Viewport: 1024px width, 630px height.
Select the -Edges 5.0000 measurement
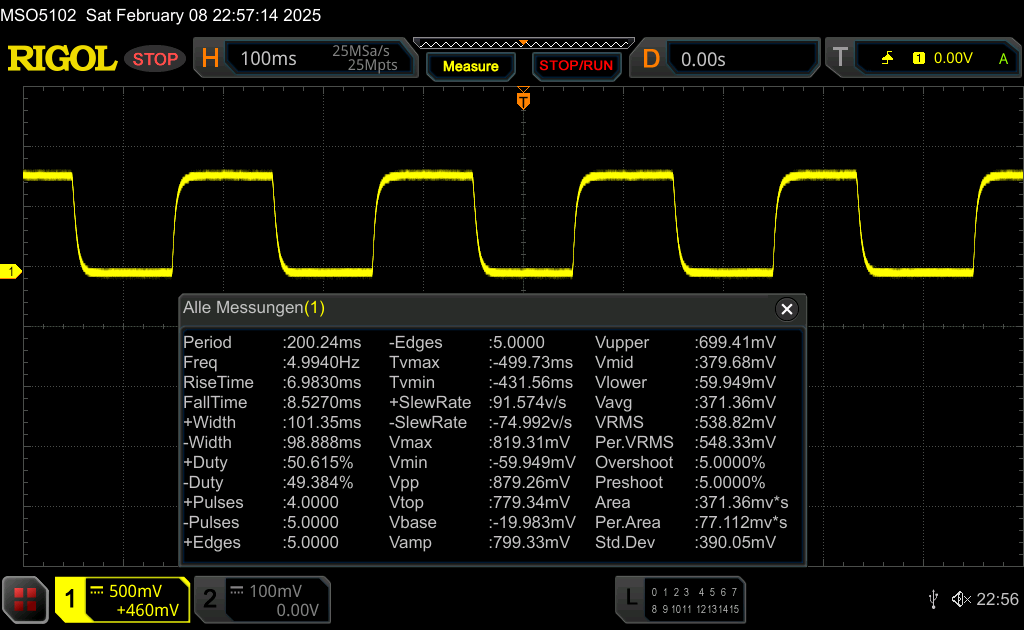tap(467, 342)
